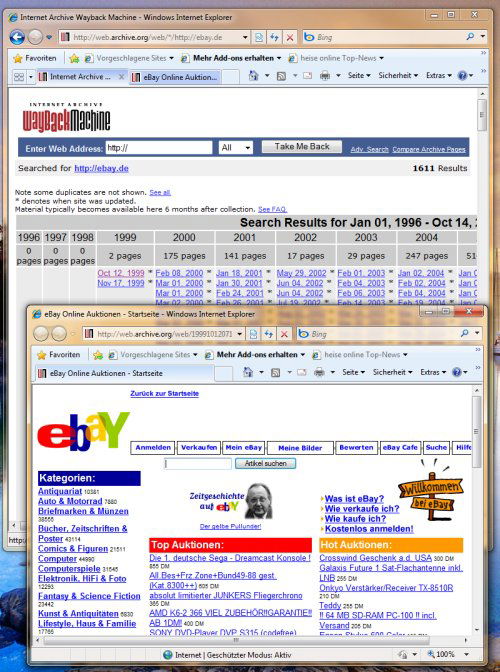
Task: Click into the Enter Web Address field
Action: [159, 148]
